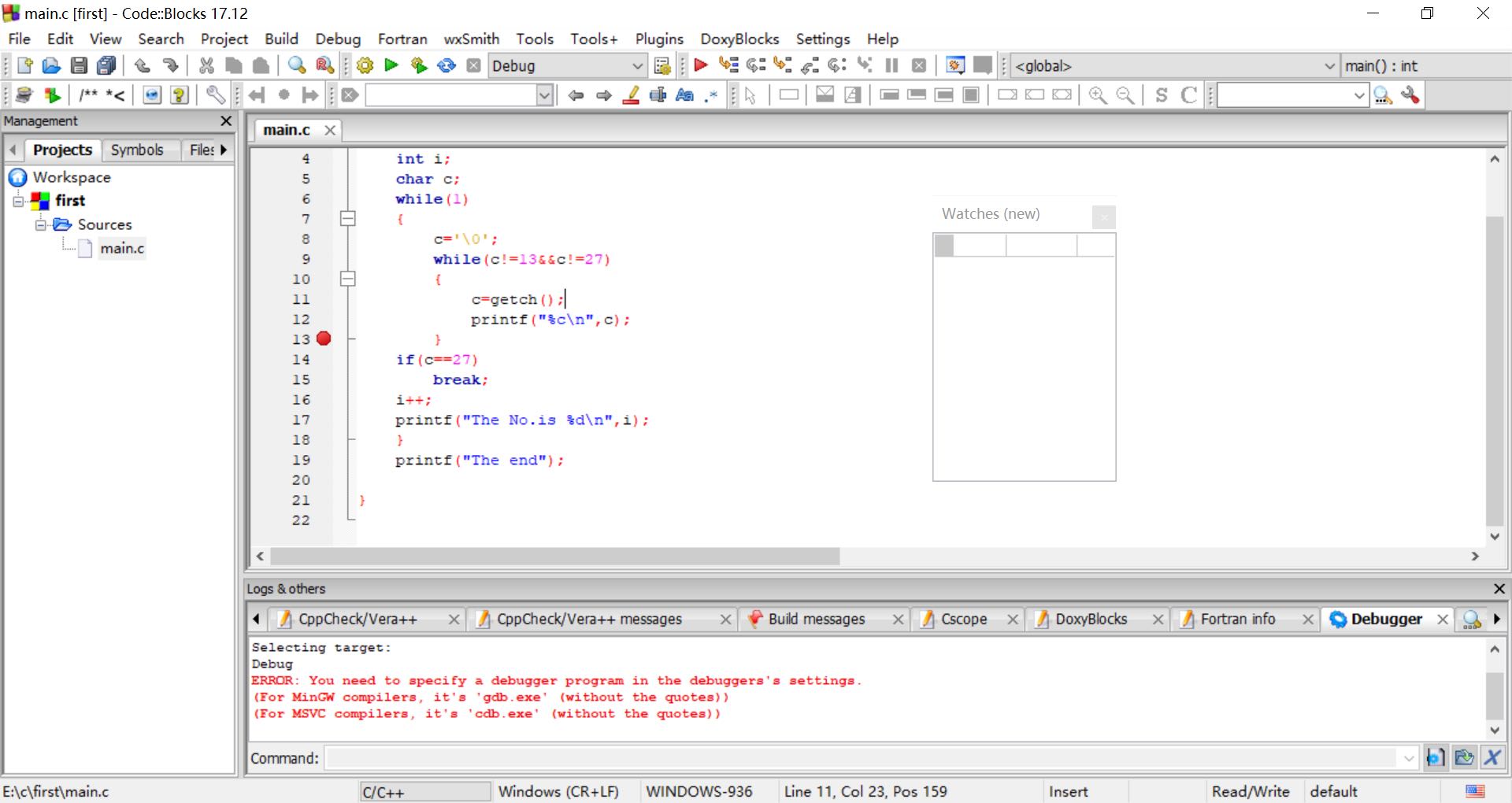
Task: Click the DoxyBlocks block comment icon
Action: coord(88,95)
